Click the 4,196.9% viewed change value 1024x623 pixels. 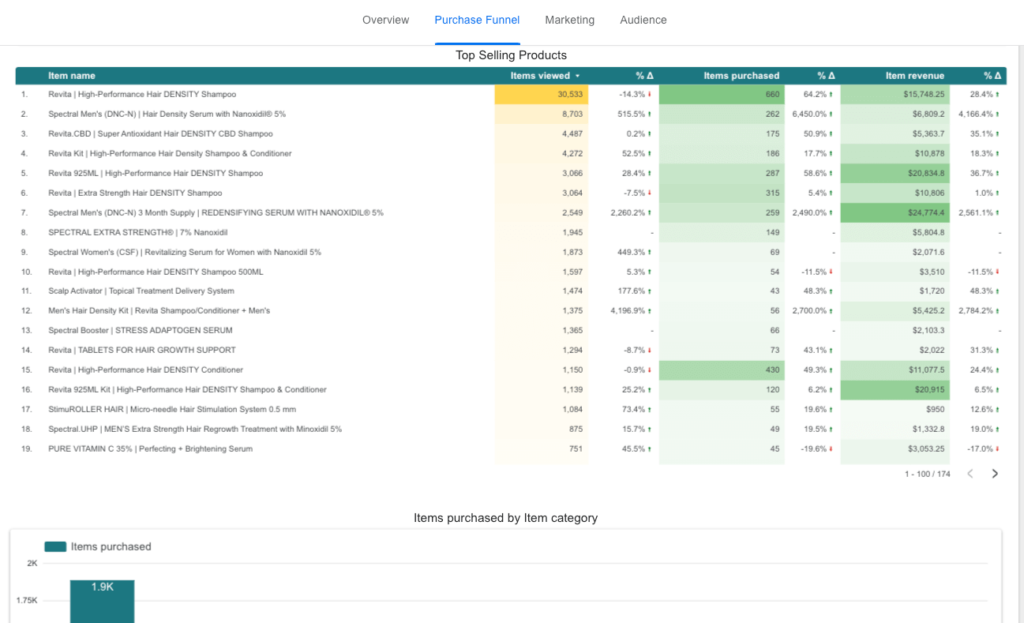(628, 311)
